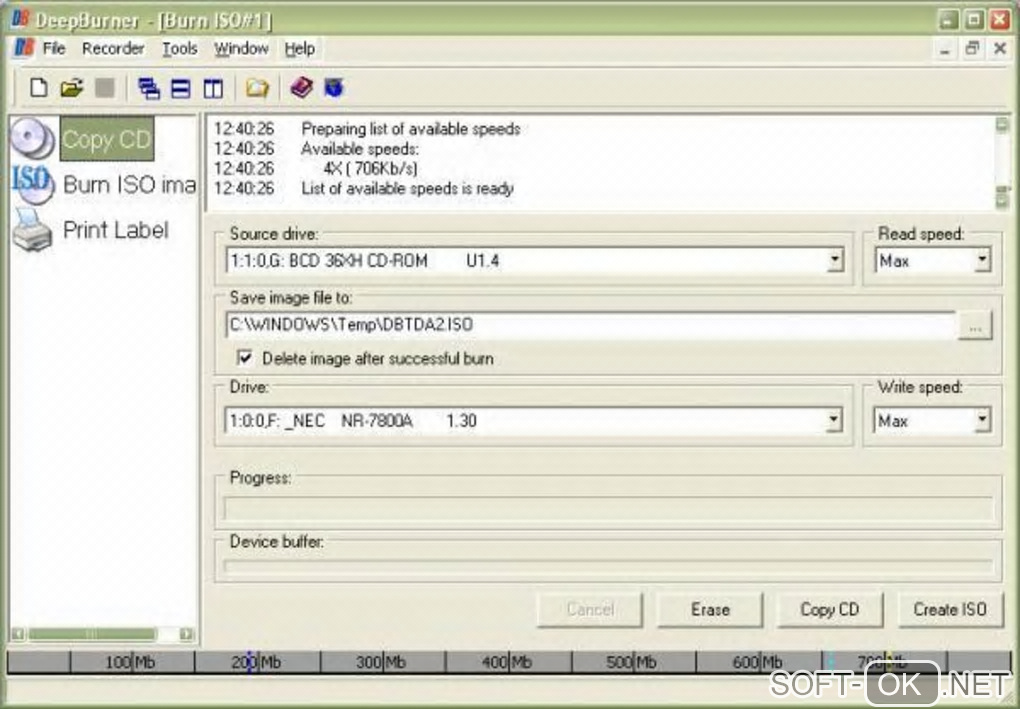Click the DeepBurner logo beside File menu
The height and width of the screenshot is (709, 1020).
pyautogui.click(x=24, y=48)
